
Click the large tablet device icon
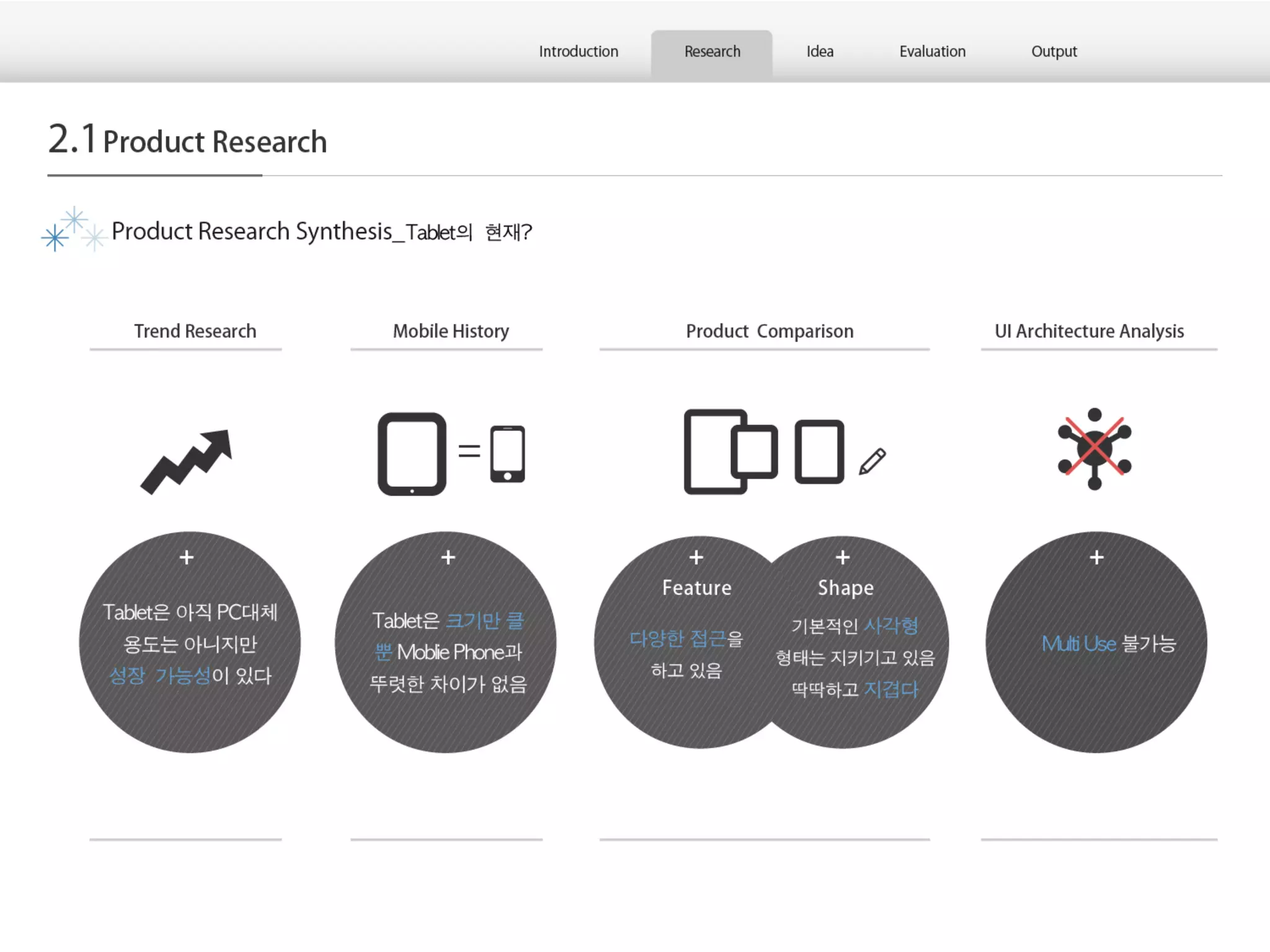(412, 454)
